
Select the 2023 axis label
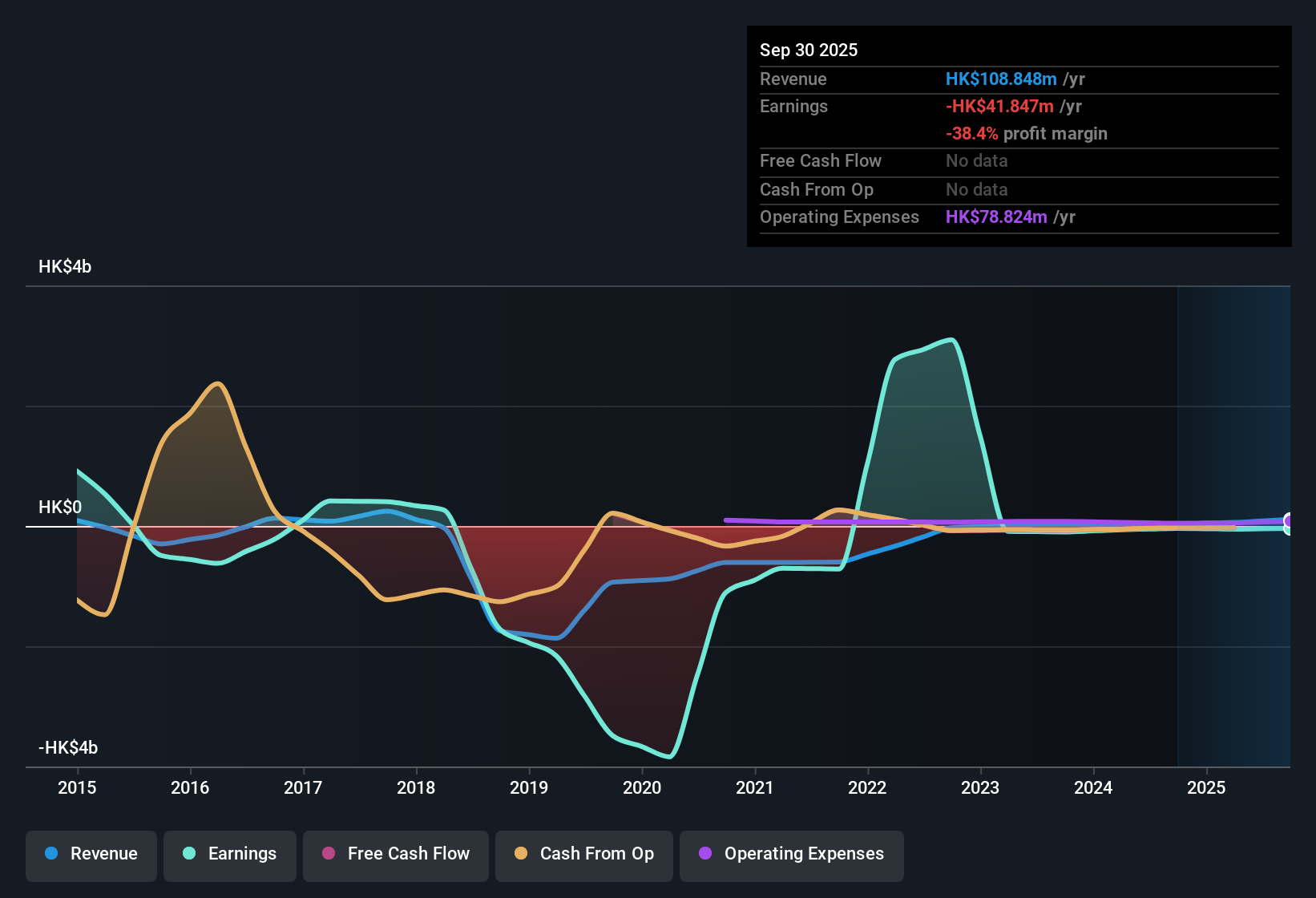(x=980, y=788)
